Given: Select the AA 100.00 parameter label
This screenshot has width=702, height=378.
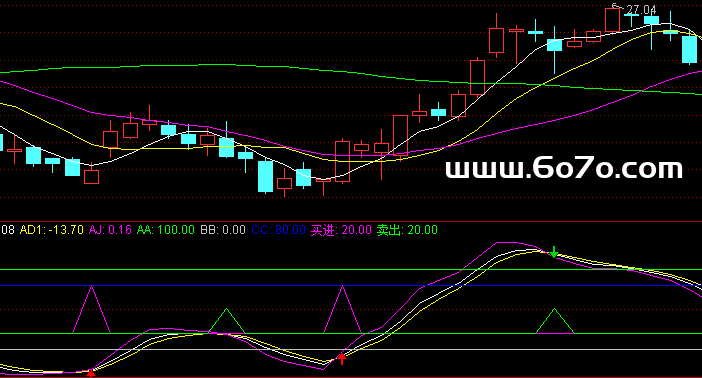Looking at the screenshot, I should 166,230.
